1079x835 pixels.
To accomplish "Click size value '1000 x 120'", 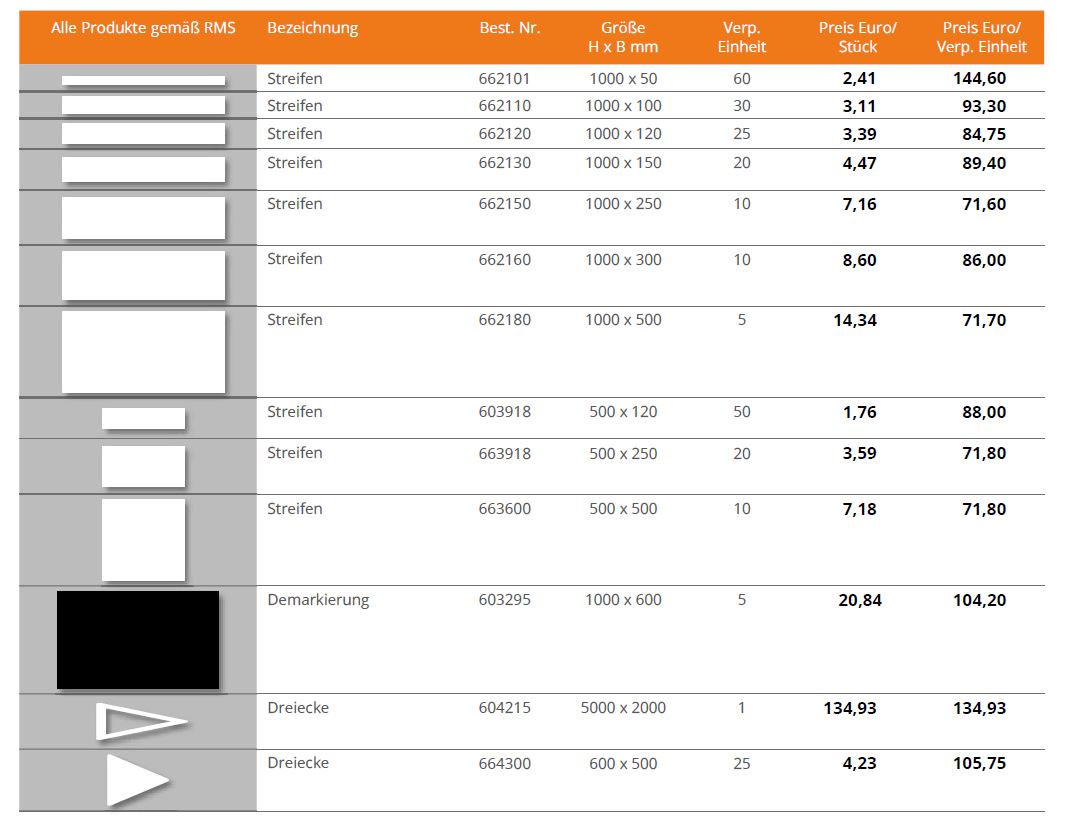I will tap(623, 134).
